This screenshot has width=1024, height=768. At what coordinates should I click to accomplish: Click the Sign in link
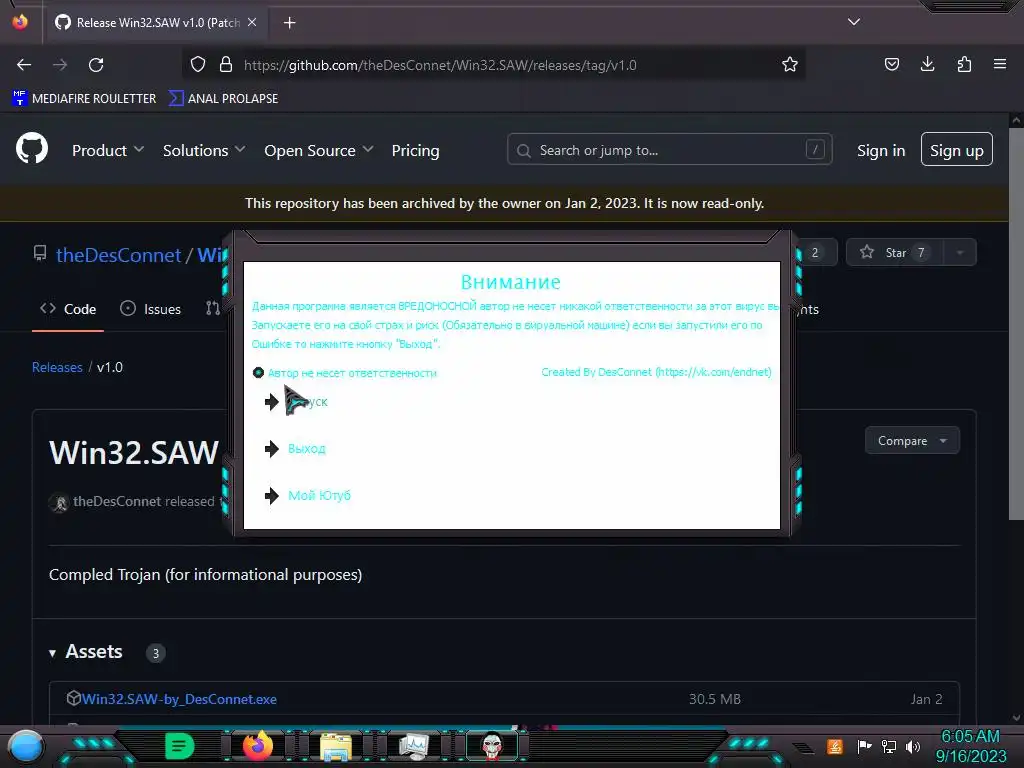tap(881, 150)
